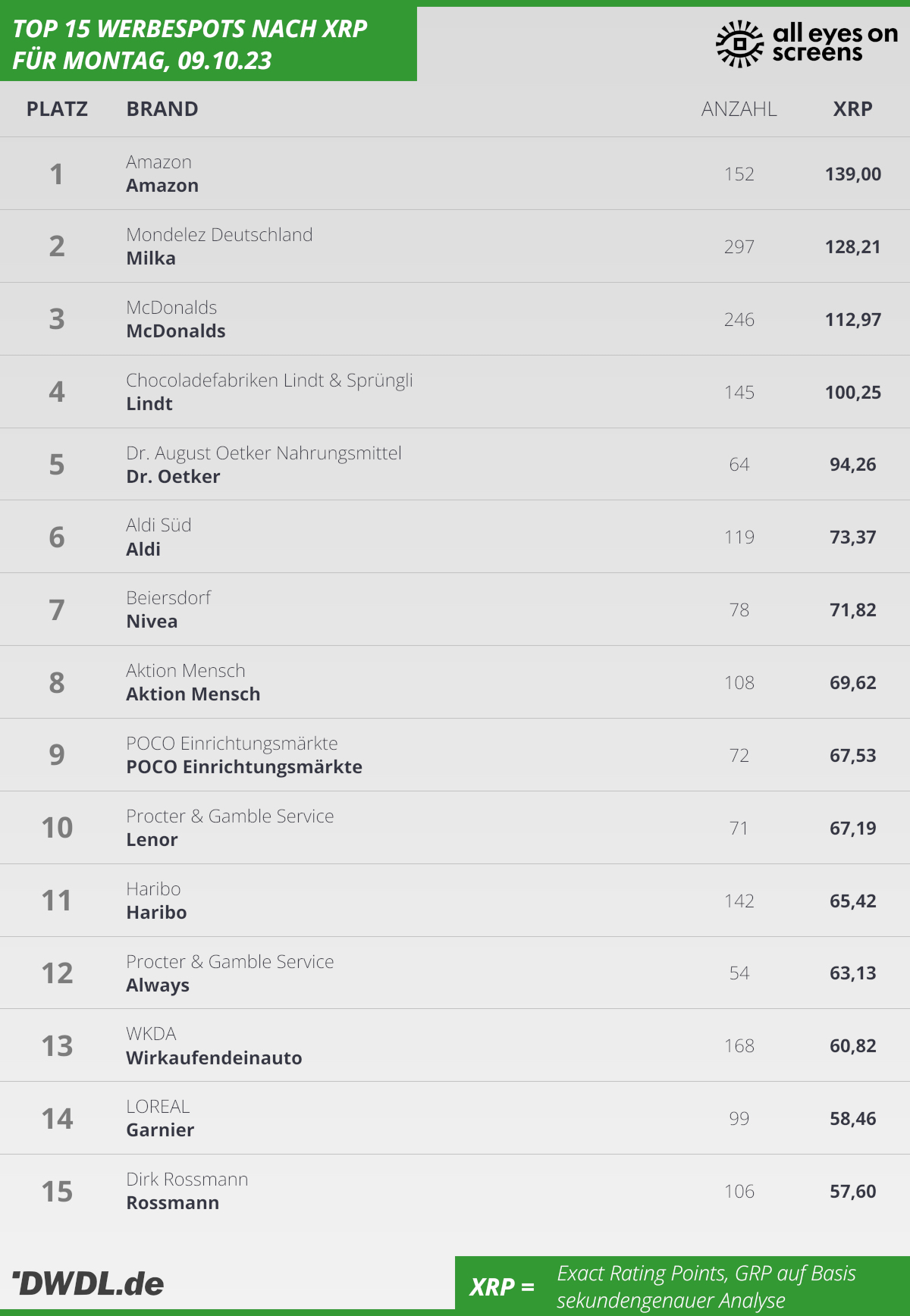Select the PLATZ column header
The height and width of the screenshot is (1316, 910).
[57, 109]
